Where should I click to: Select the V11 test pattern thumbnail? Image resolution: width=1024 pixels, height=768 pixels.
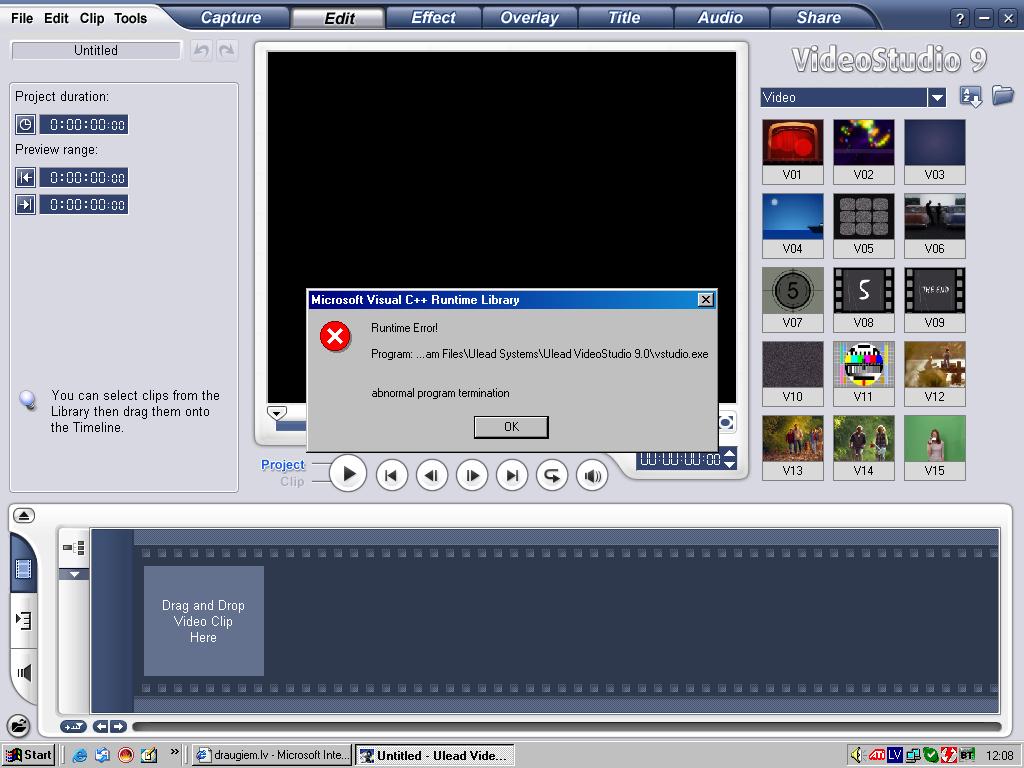click(863, 373)
